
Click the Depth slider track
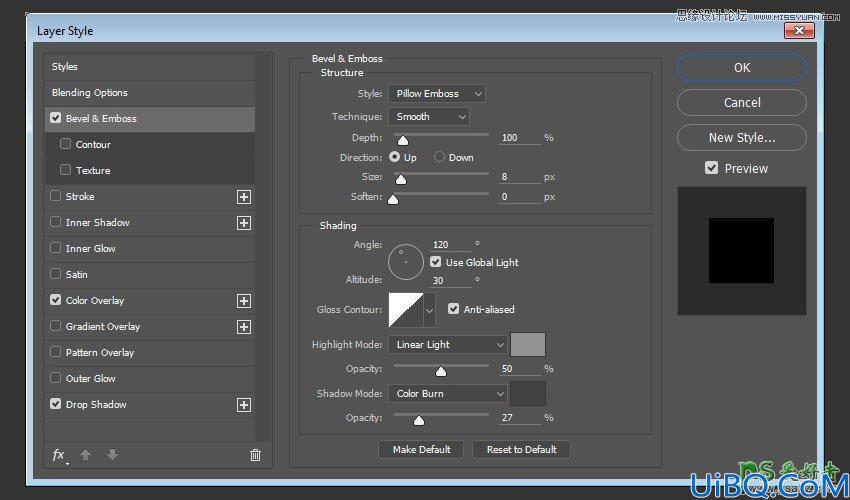[441, 134]
